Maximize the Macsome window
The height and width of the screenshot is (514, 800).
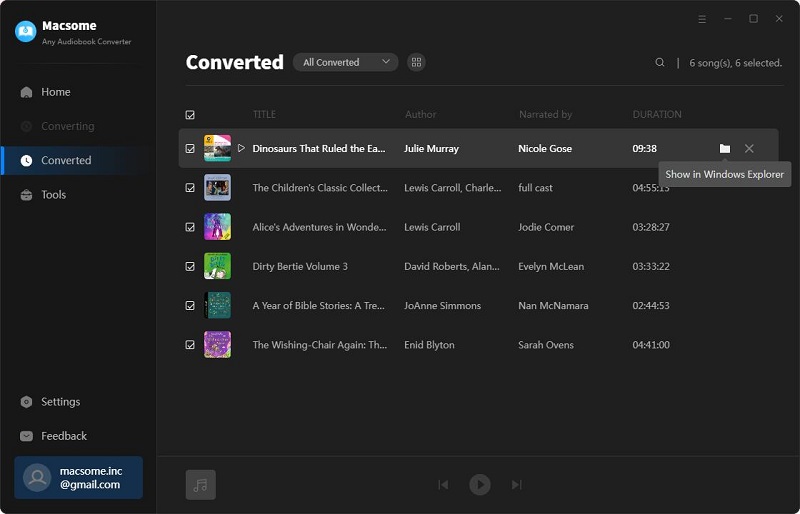[x=753, y=18]
